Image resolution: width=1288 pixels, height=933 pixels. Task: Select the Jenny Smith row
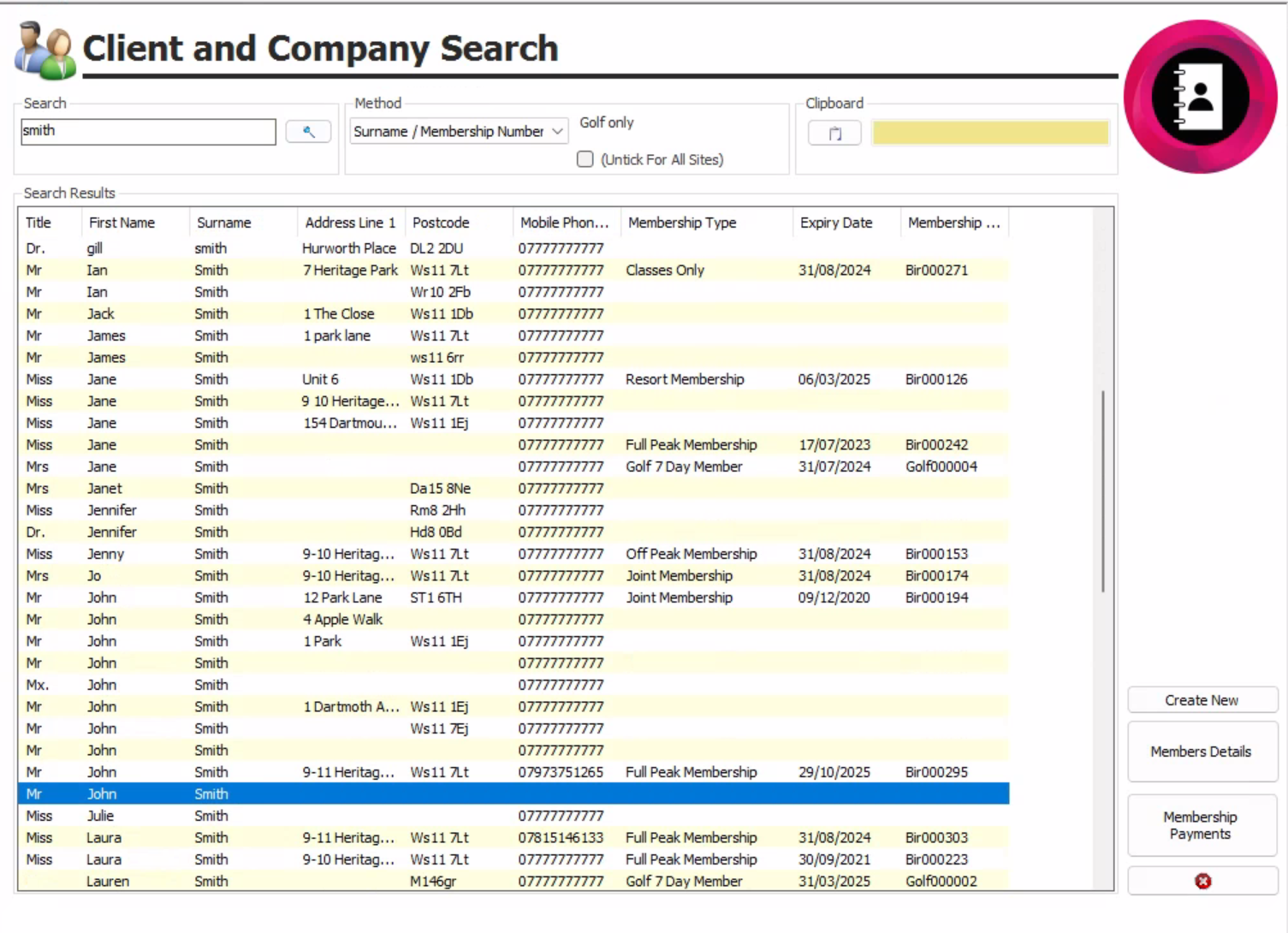point(513,554)
